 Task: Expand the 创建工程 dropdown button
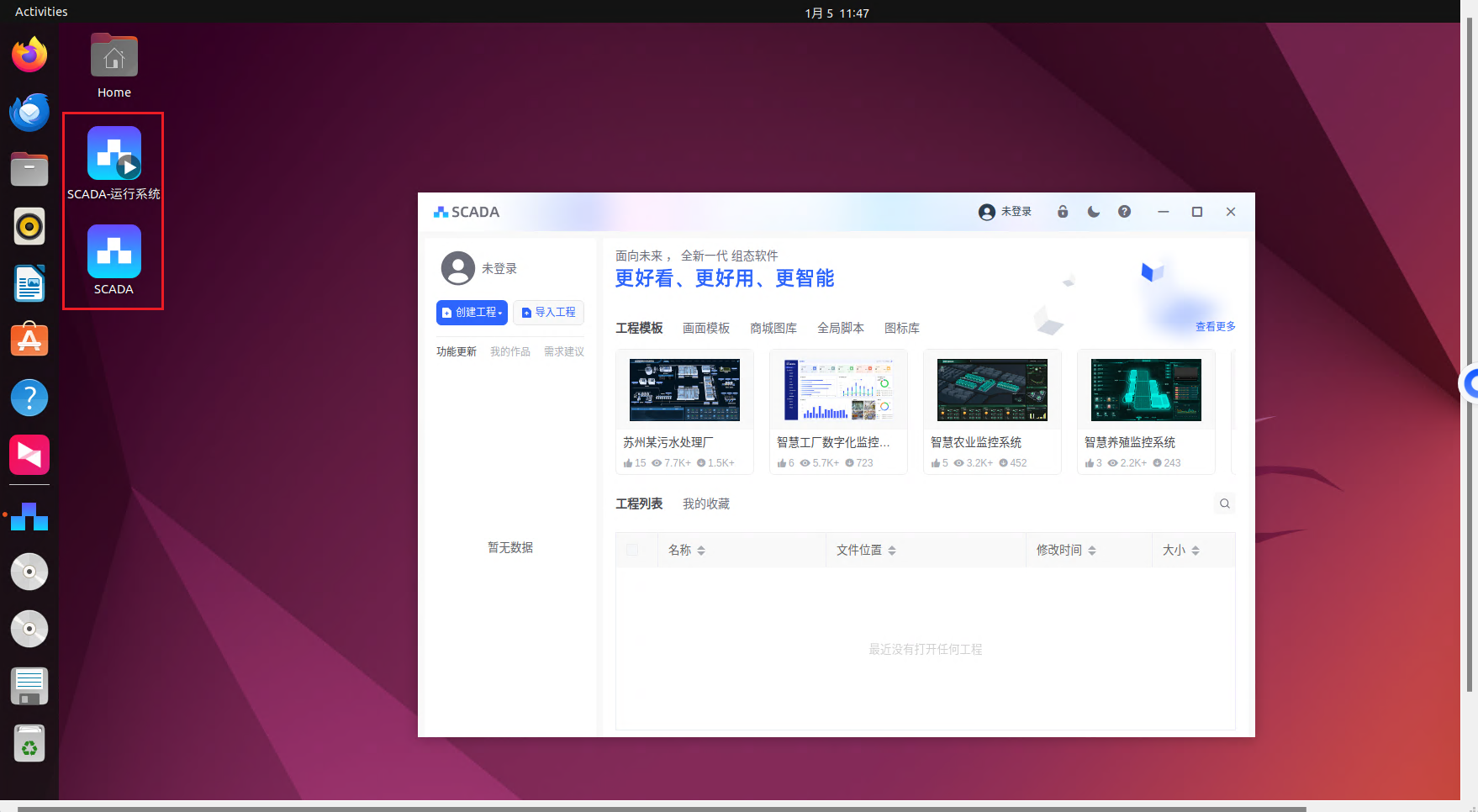pyautogui.click(x=472, y=312)
